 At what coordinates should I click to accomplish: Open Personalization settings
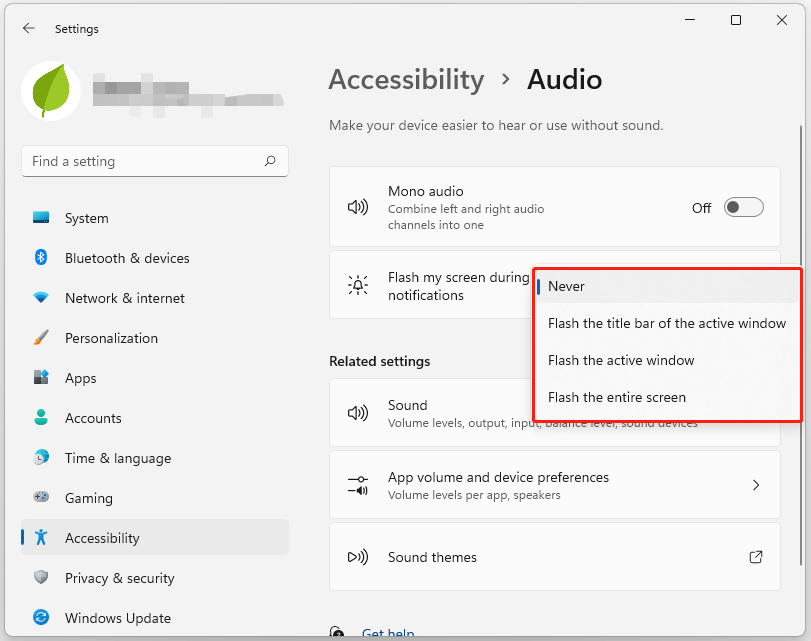111,338
